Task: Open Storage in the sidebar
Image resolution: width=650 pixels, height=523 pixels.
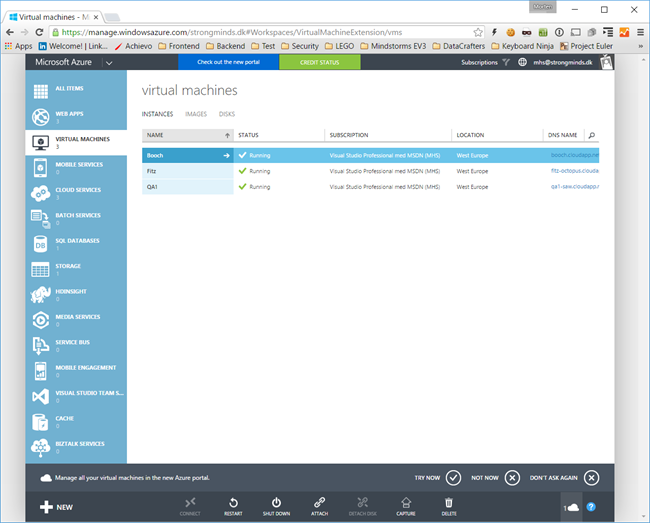Action: coord(76,269)
